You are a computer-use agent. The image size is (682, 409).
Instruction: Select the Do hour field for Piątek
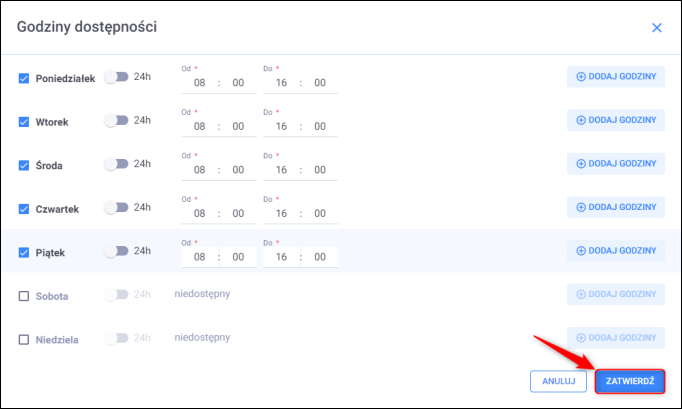[x=281, y=257]
